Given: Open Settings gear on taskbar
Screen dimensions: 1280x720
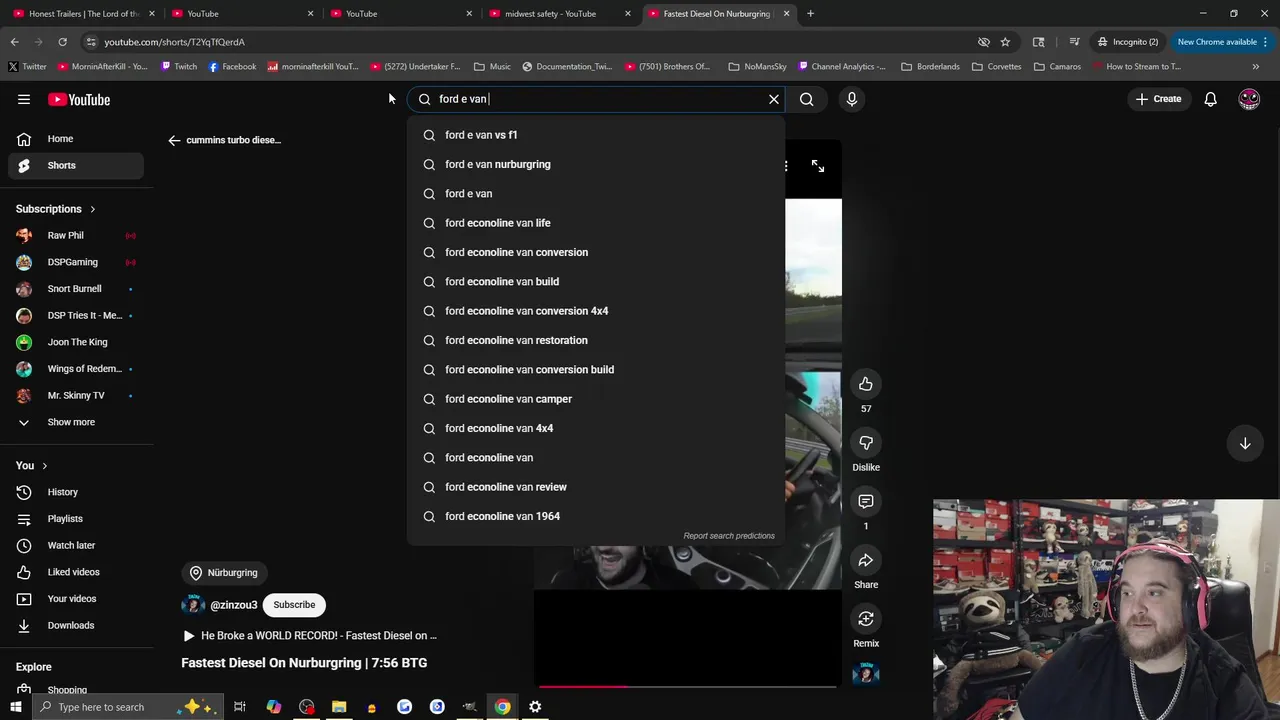Looking at the screenshot, I should 535,707.
